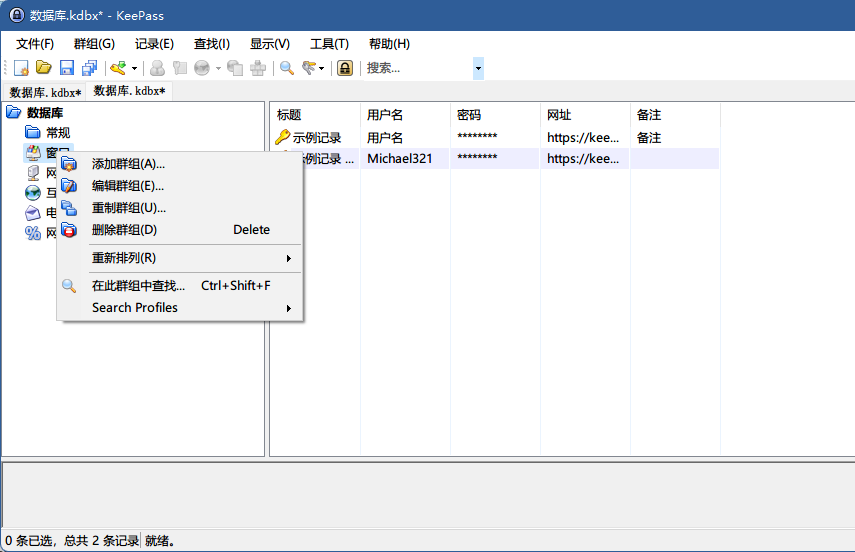Click the greyed Open URL globe icon
Screen dimensions: 855x552
(x=202, y=68)
